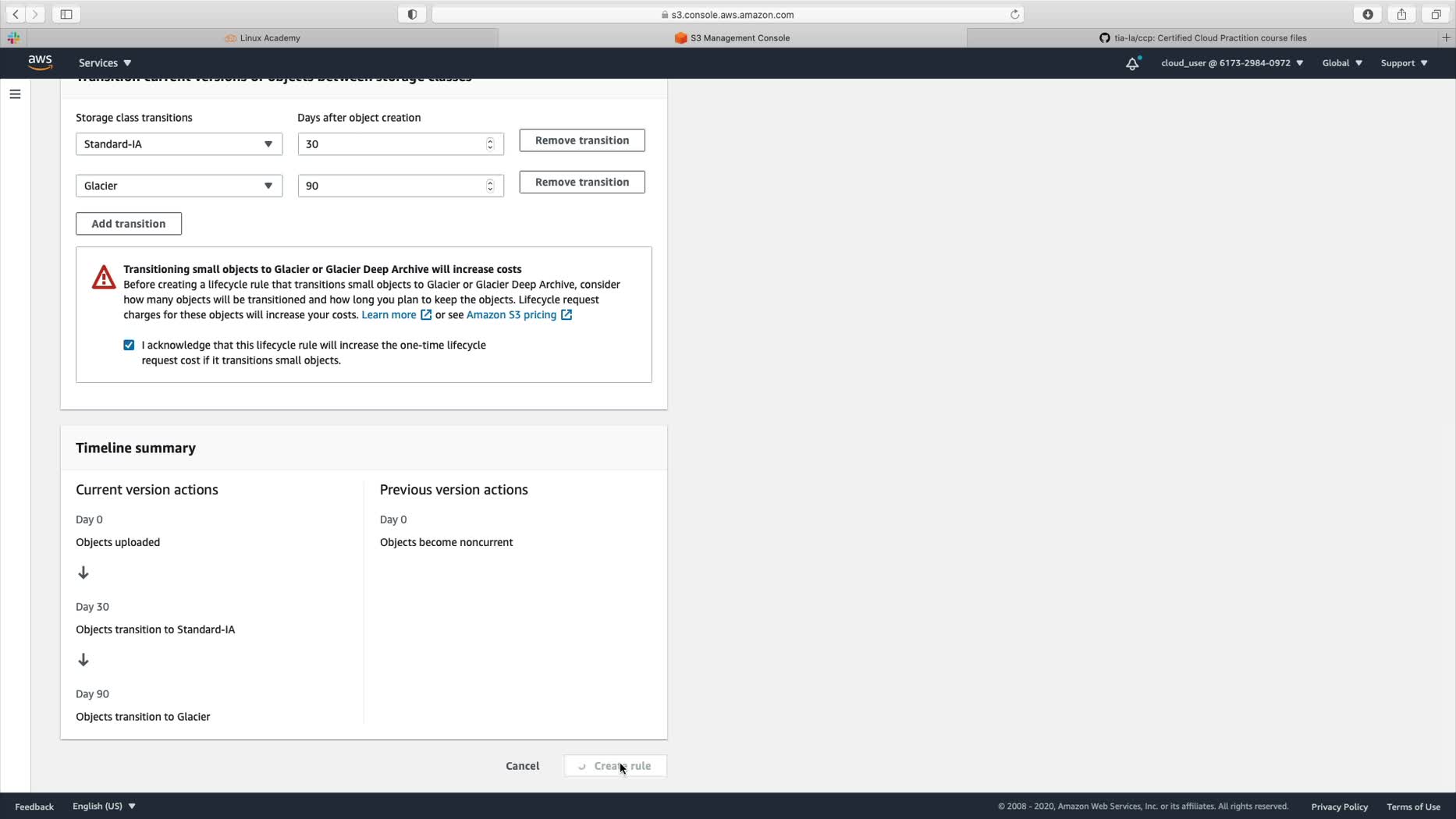
Task: Open the Amazon S3 pricing link
Action: click(x=511, y=315)
